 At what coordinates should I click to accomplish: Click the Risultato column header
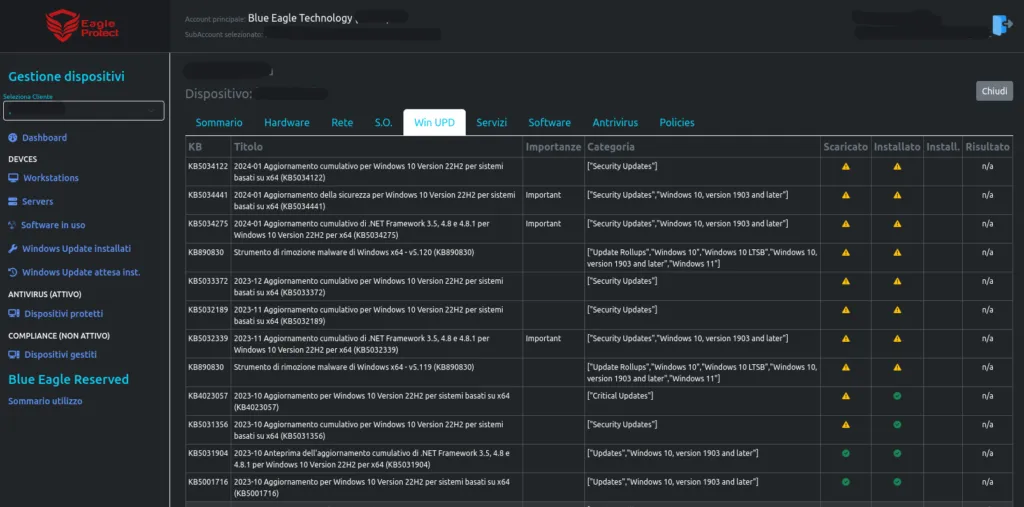987,147
